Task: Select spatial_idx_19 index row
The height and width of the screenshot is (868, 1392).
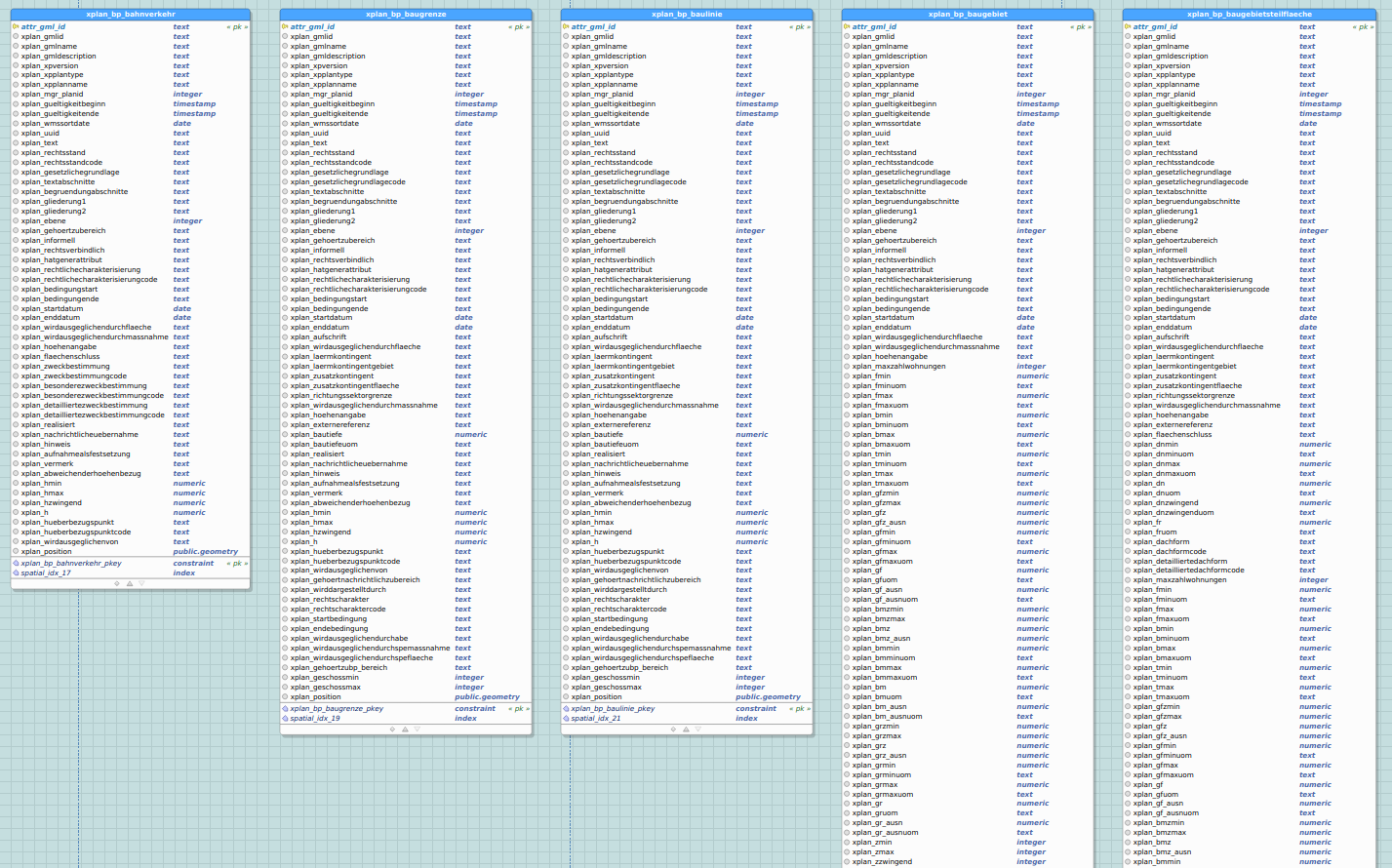Action: click(x=406, y=719)
